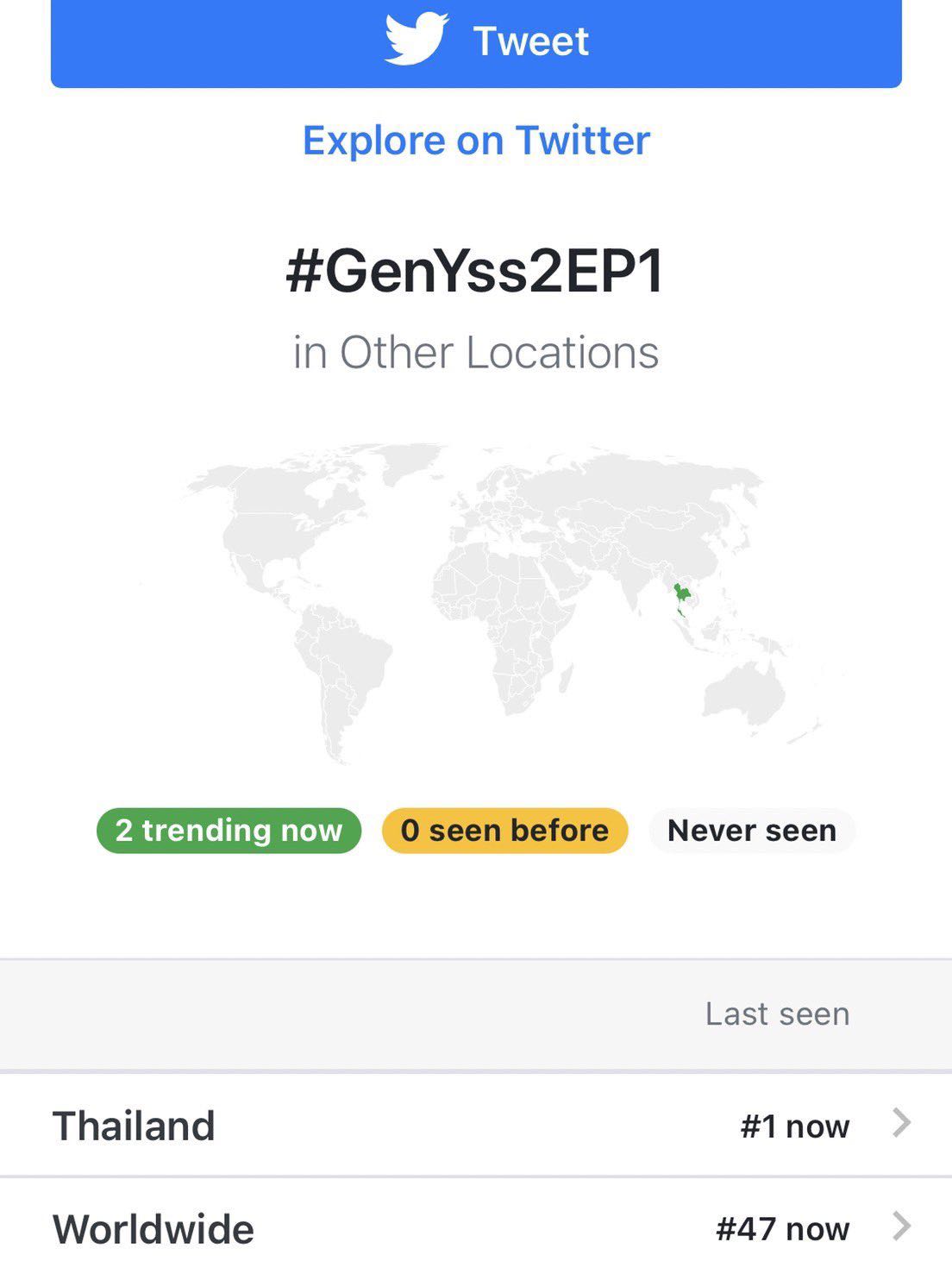952x1280 pixels.
Task: Open the Explore on Twitter link
Action: click(x=476, y=141)
